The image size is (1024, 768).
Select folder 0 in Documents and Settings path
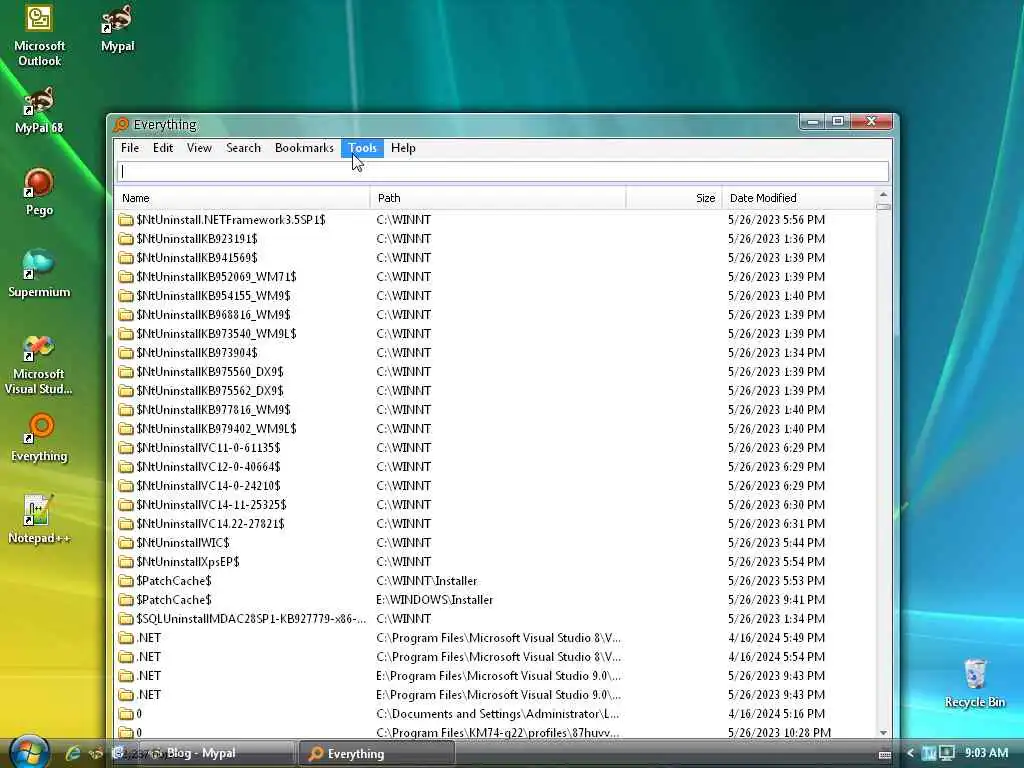(495, 714)
